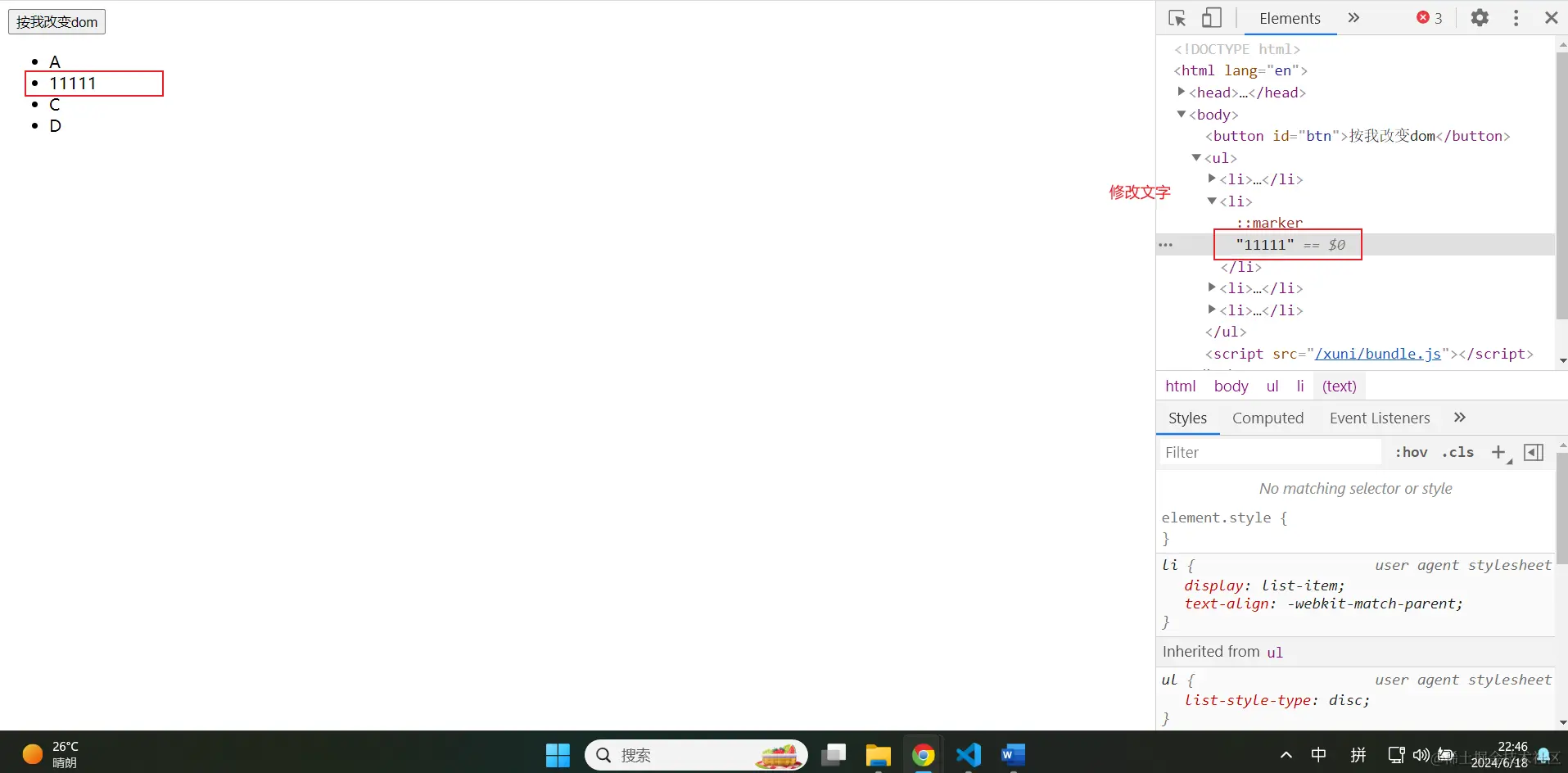The image size is (1568, 773).
Task: Click the text-align declaration value
Action: click(x=1375, y=603)
